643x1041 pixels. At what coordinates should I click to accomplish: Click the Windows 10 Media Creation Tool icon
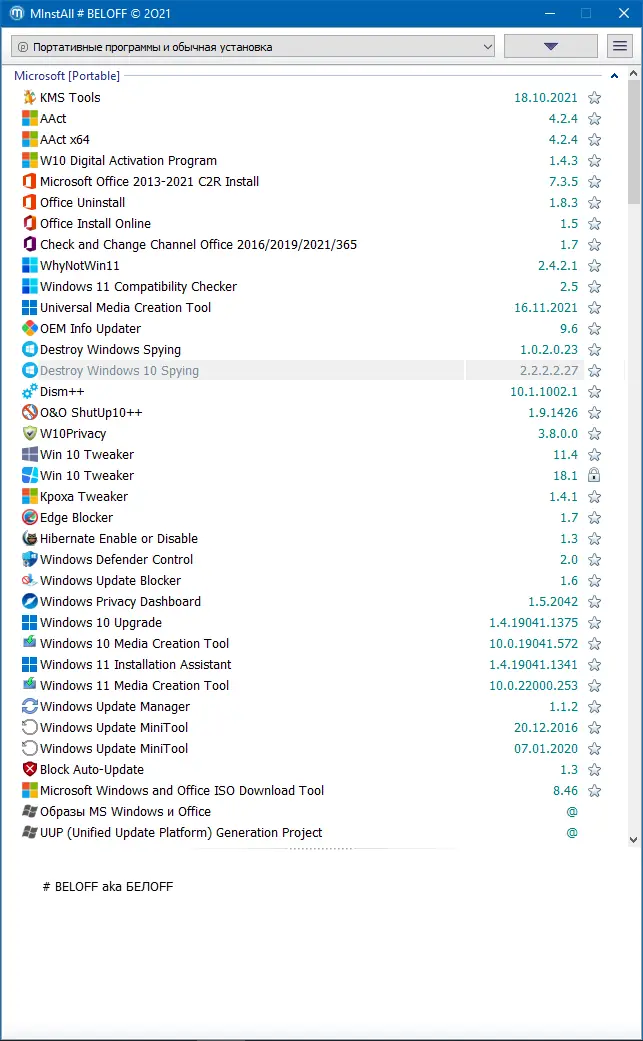pos(29,644)
